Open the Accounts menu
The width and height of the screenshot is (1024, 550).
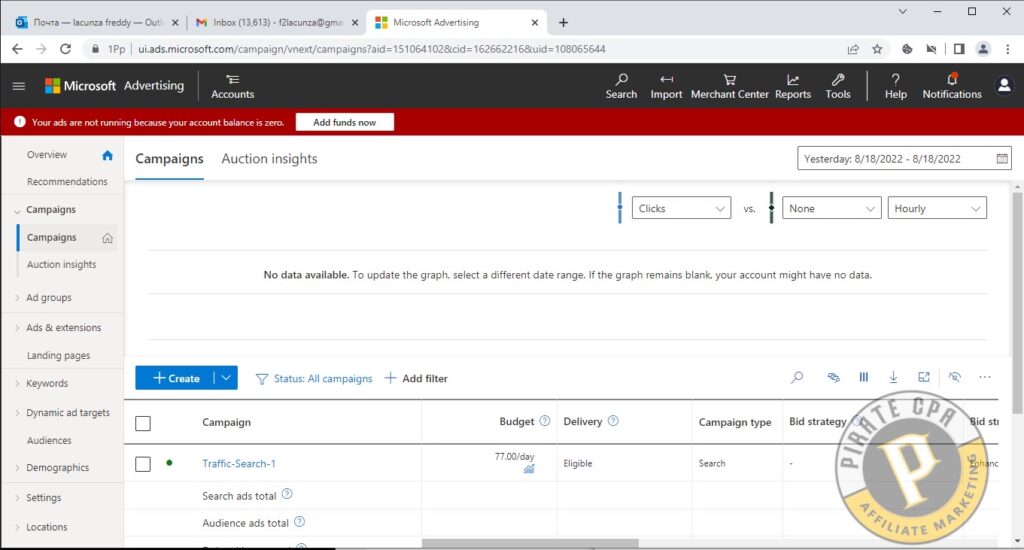[232, 86]
